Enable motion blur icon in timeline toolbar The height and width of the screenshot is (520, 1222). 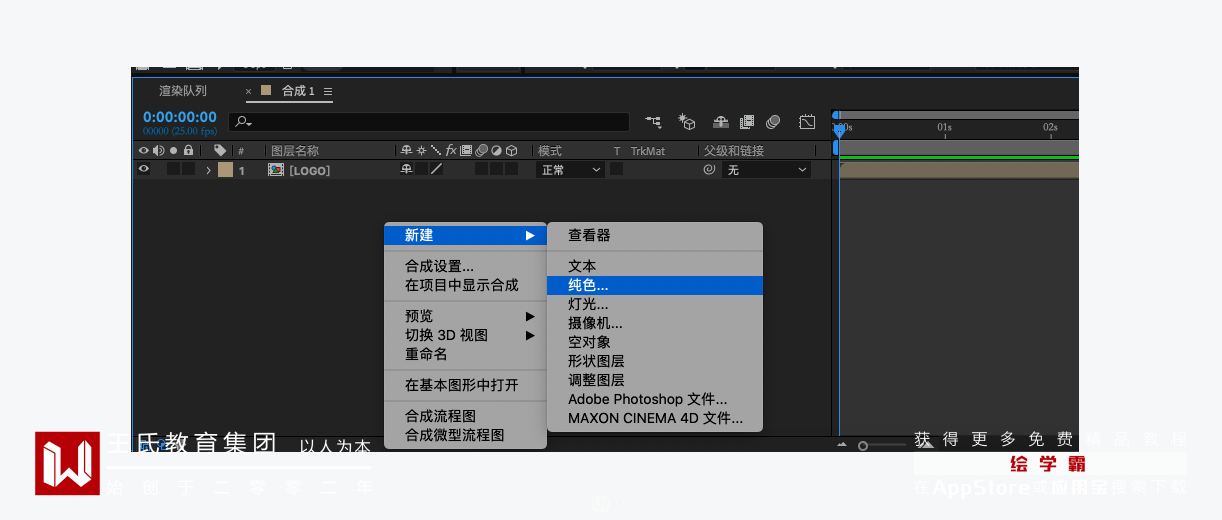[x=773, y=122]
